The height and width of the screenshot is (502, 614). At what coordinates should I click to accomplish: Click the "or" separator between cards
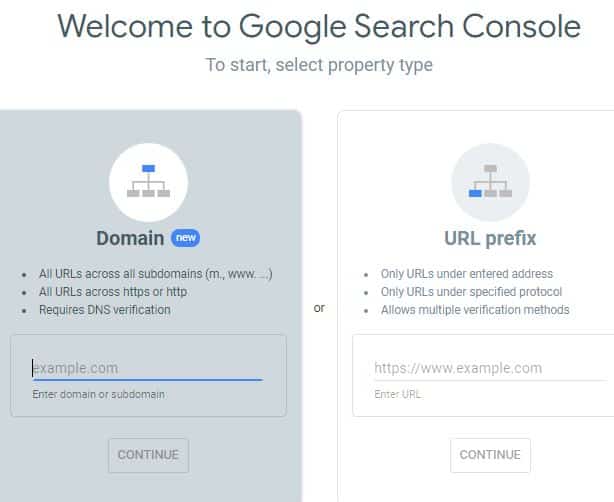point(319,308)
